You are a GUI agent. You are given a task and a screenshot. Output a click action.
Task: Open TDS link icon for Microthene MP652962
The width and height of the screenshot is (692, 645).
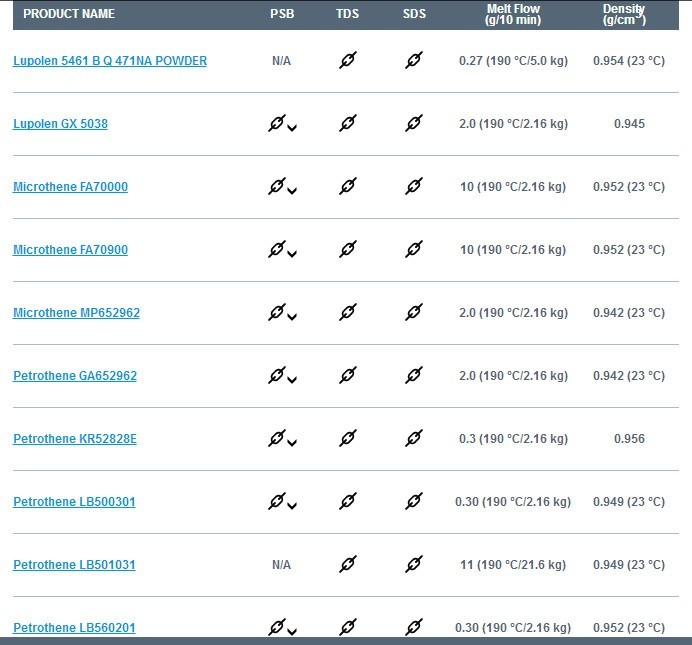[348, 313]
